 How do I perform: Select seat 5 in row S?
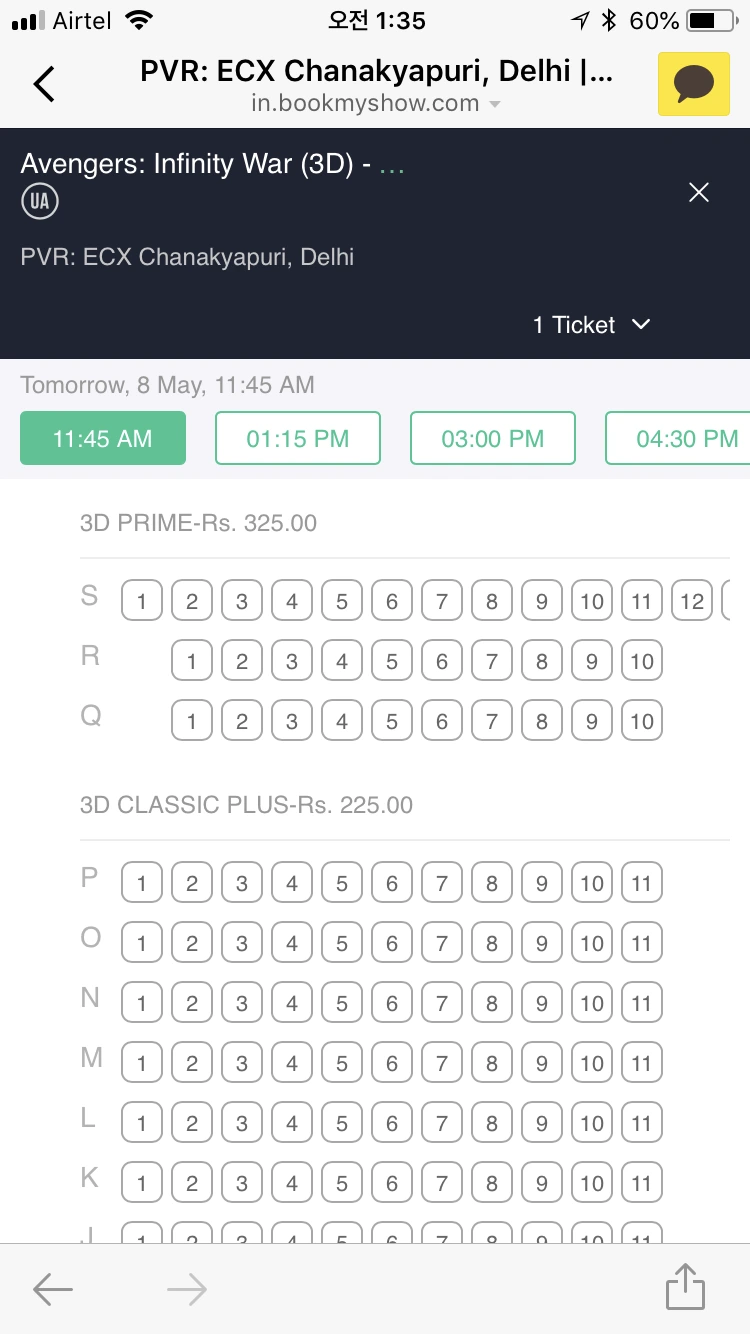[x=342, y=601]
